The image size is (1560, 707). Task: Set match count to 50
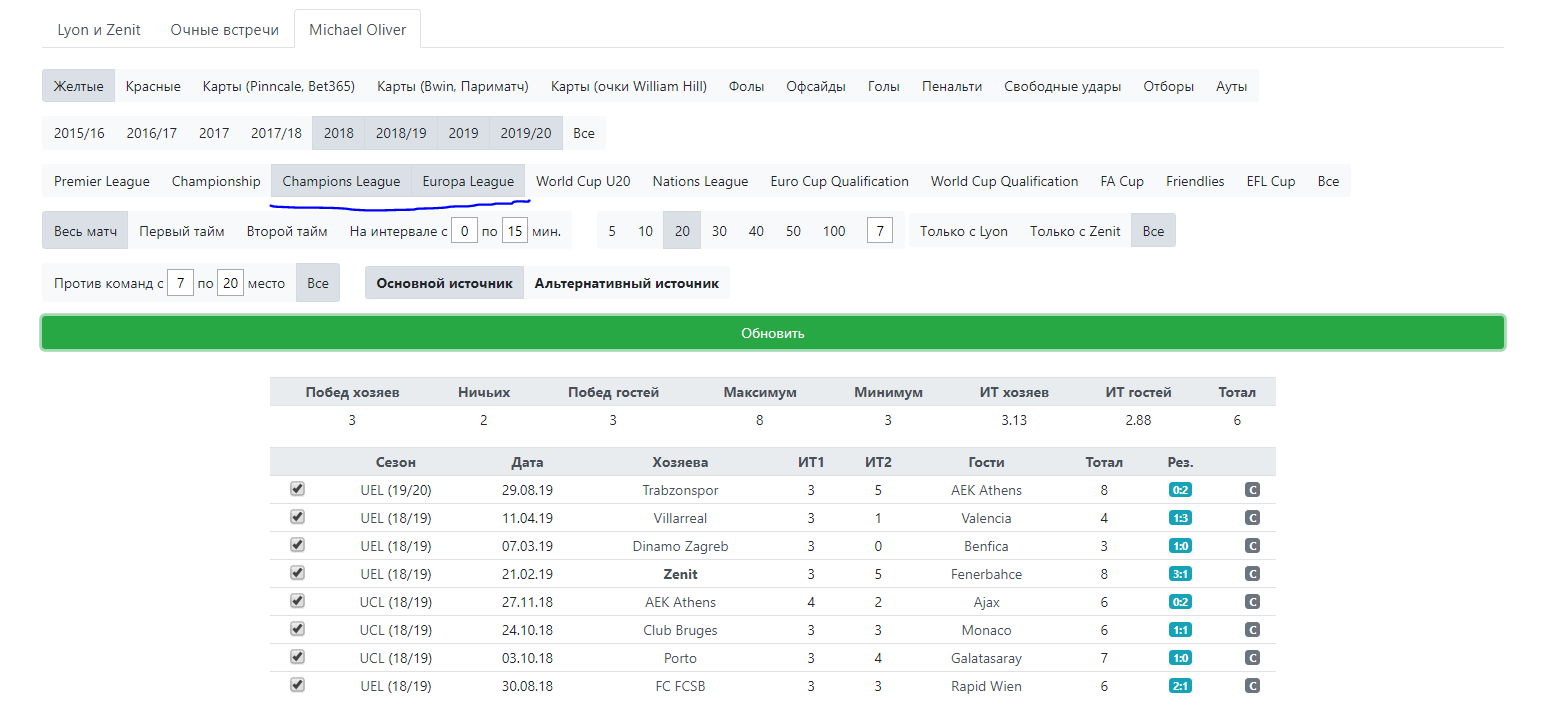click(x=793, y=231)
